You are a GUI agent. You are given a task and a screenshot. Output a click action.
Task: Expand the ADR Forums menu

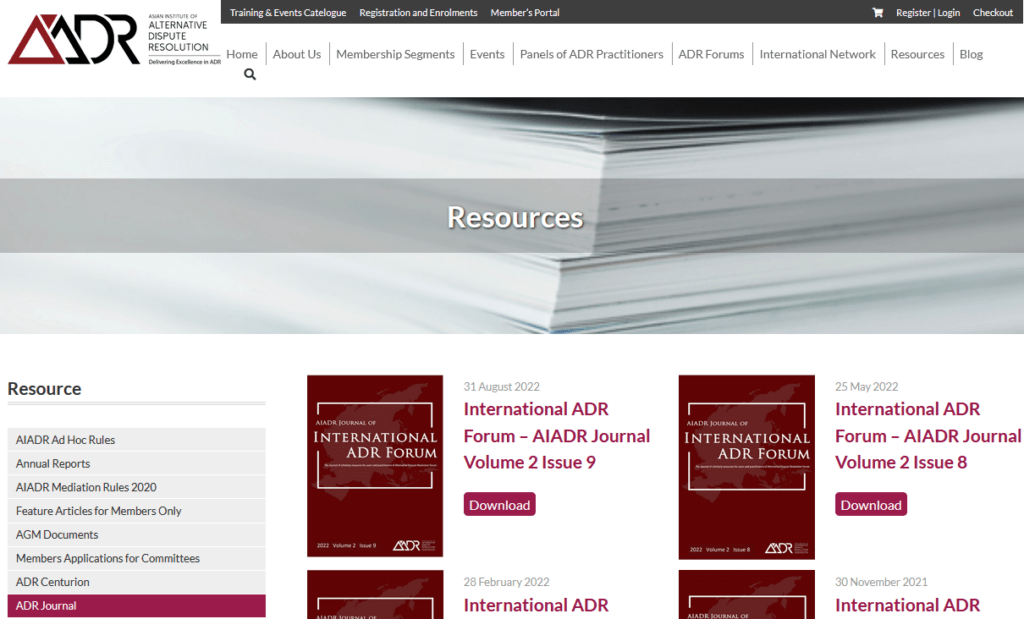711,54
